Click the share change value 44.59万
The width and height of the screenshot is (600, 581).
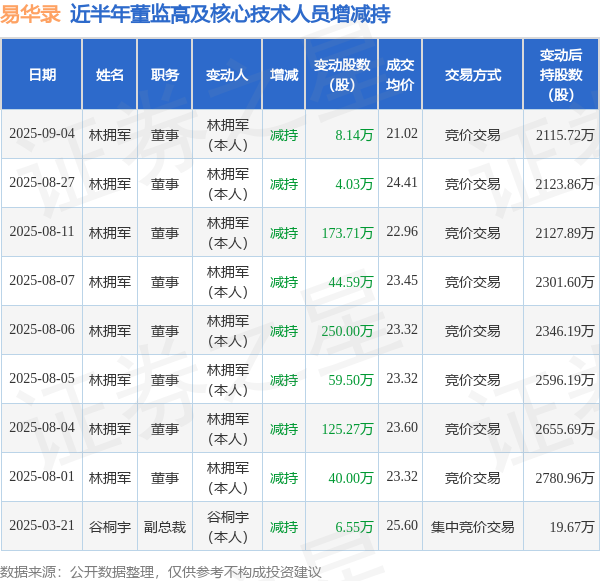(x=351, y=282)
